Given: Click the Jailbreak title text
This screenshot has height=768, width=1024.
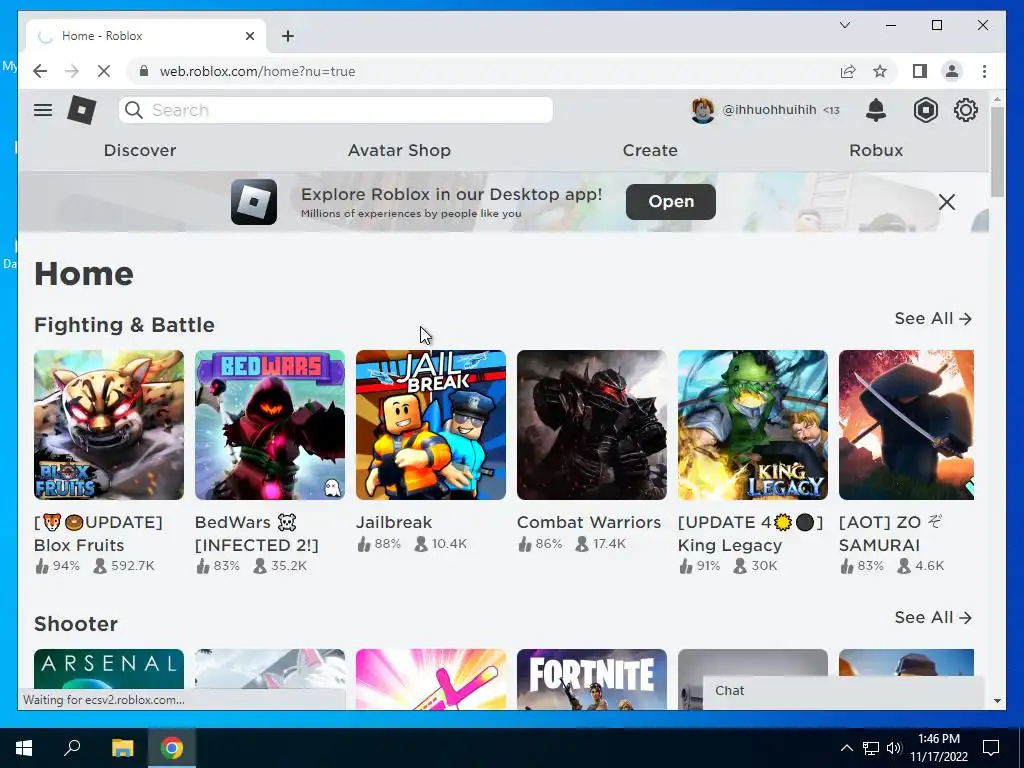Looking at the screenshot, I should point(394,522).
